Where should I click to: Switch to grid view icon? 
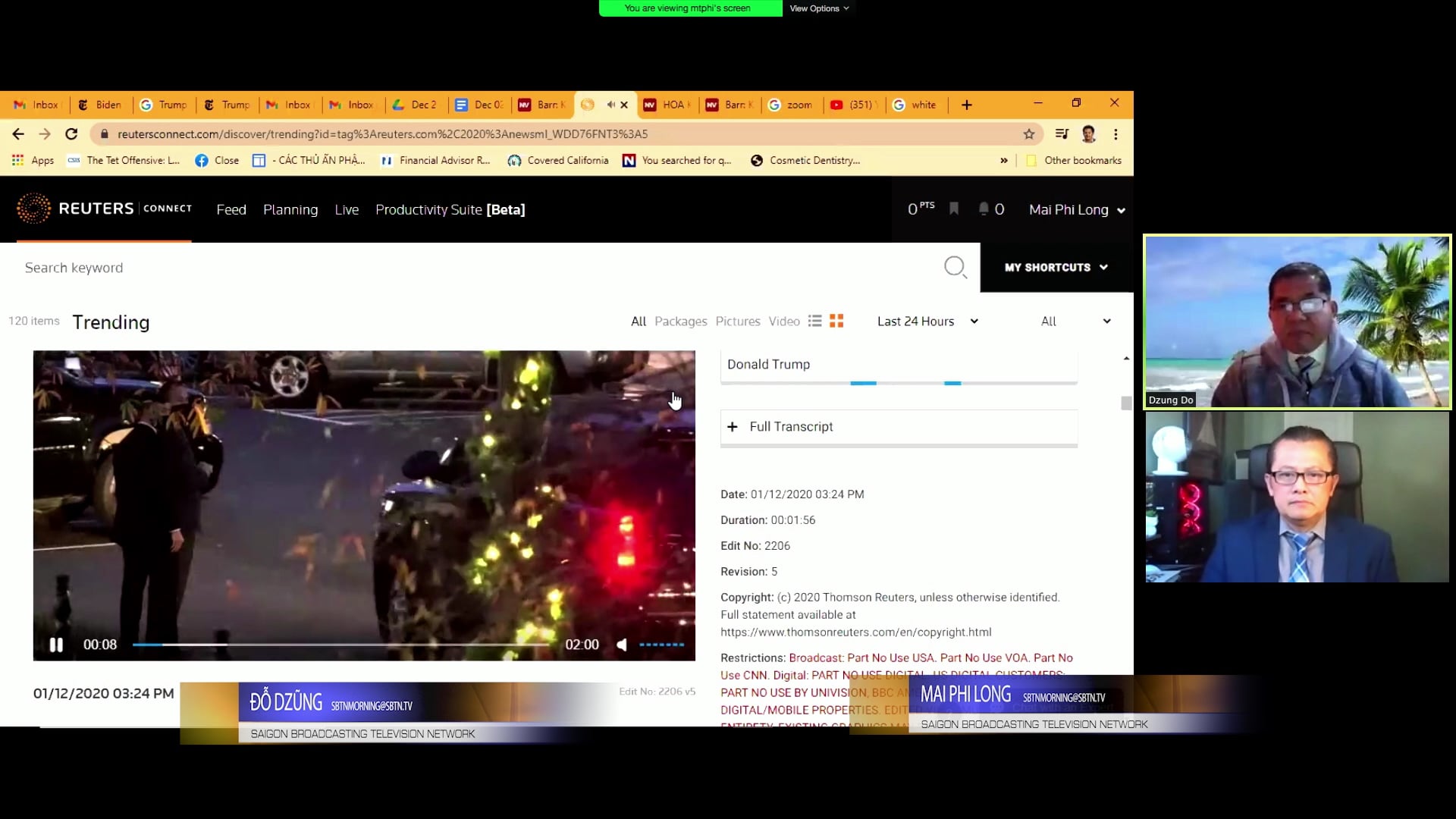coord(836,321)
